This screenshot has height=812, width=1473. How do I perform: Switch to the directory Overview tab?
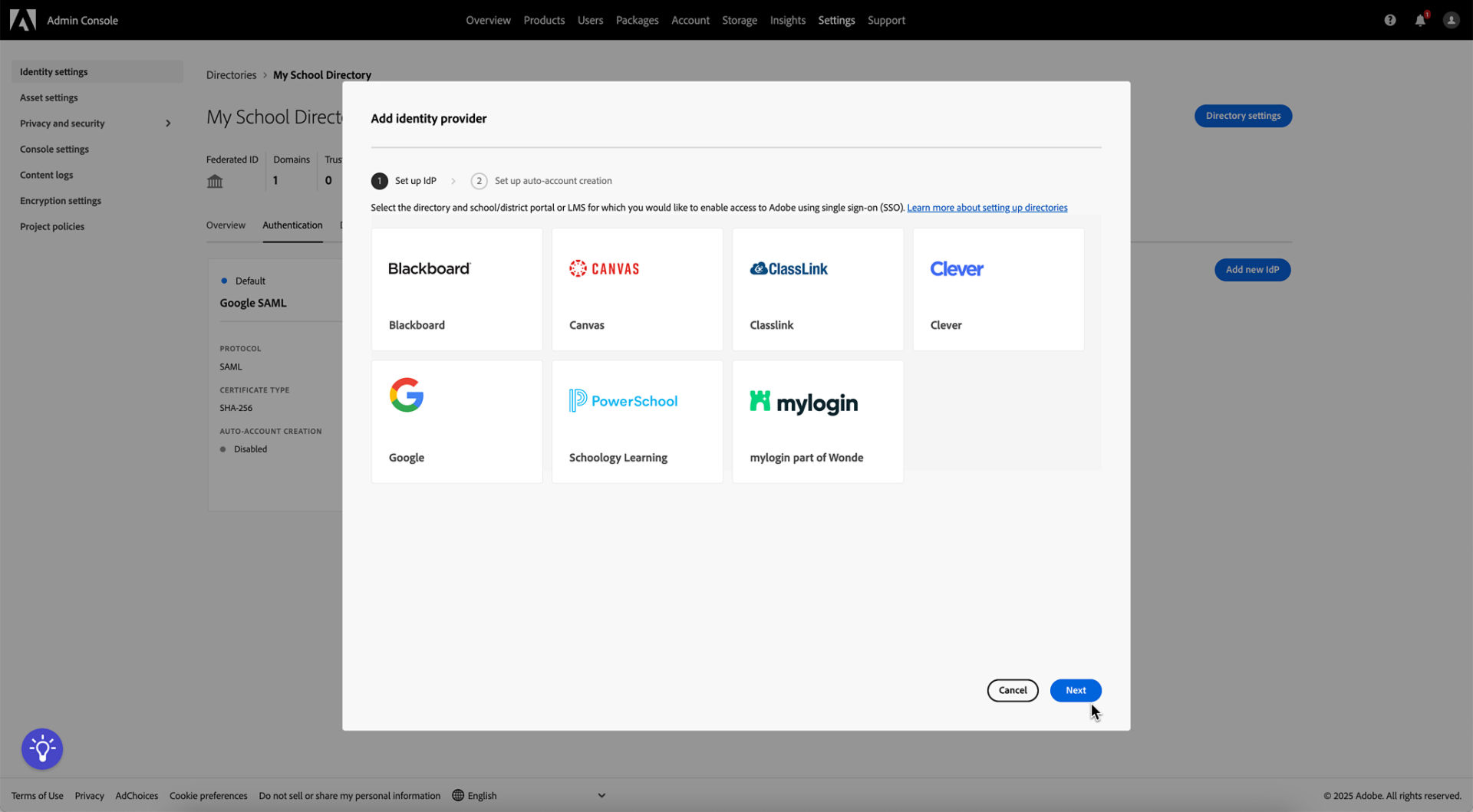pyautogui.click(x=226, y=225)
